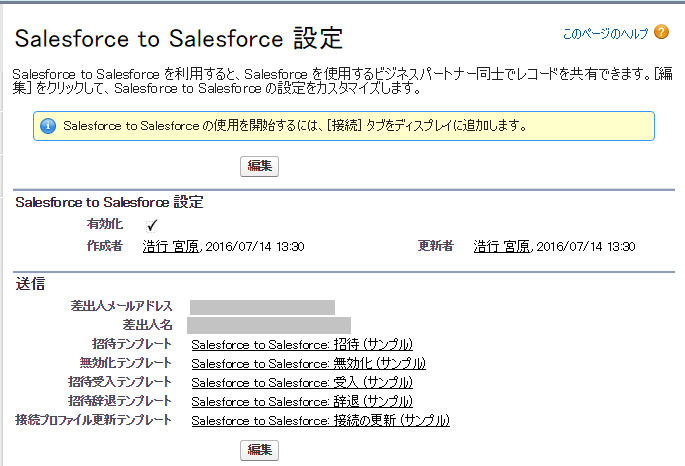Open このページのヘルプ link

click(x=605, y=33)
